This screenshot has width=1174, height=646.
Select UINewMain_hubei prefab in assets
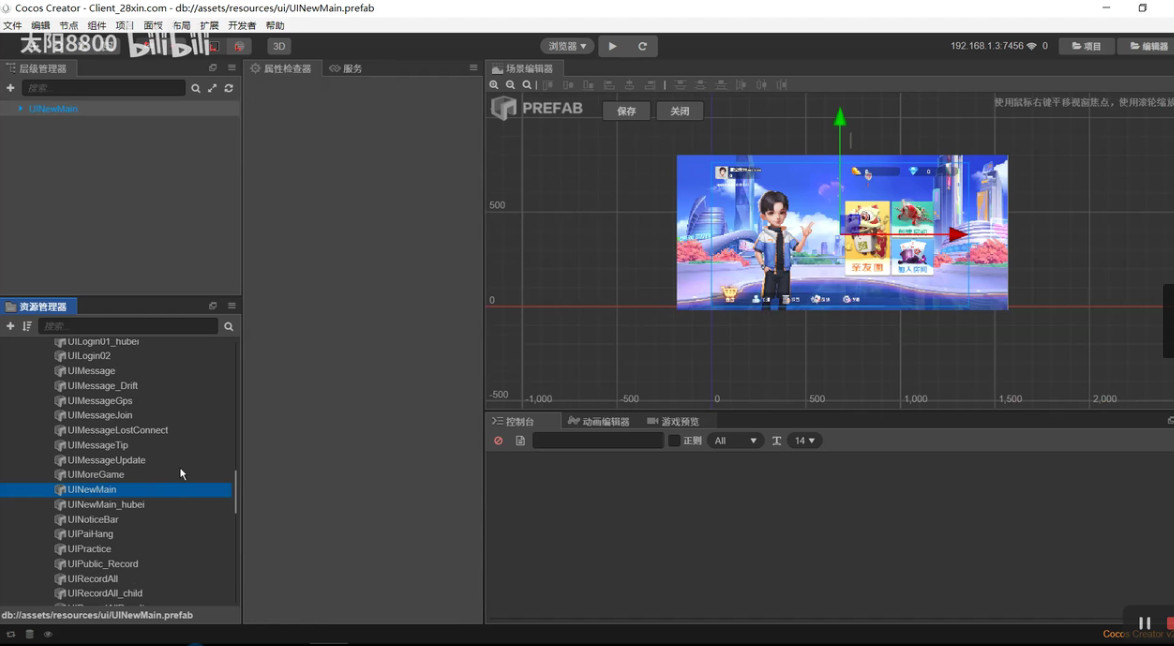106,505
